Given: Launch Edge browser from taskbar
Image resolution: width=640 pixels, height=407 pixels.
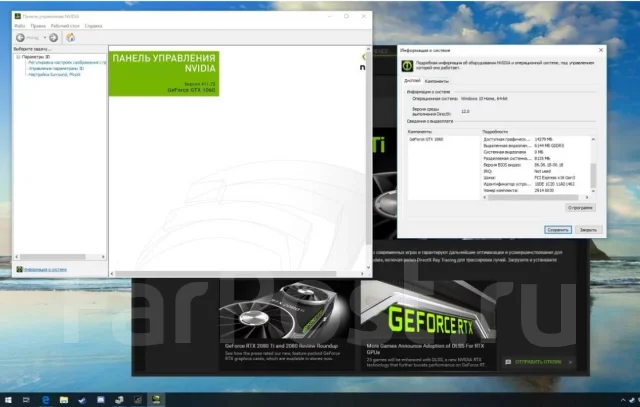Looking at the screenshot, I should [x=45, y=400].
